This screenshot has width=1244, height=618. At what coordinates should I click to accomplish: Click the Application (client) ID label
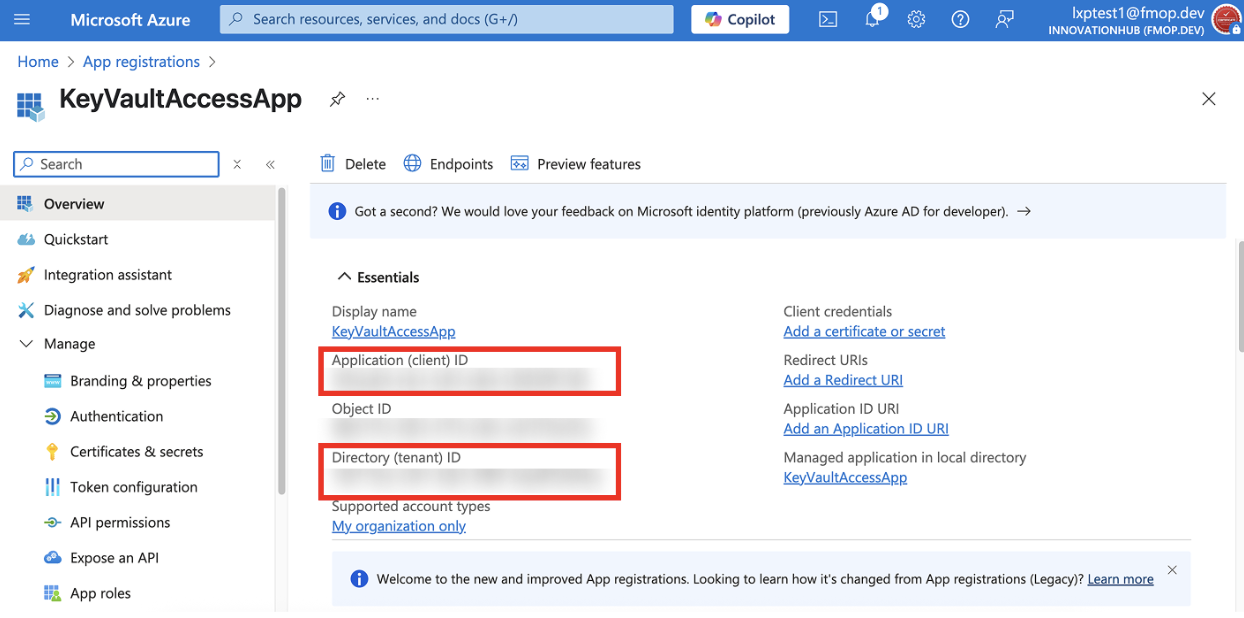click(400, 360)
